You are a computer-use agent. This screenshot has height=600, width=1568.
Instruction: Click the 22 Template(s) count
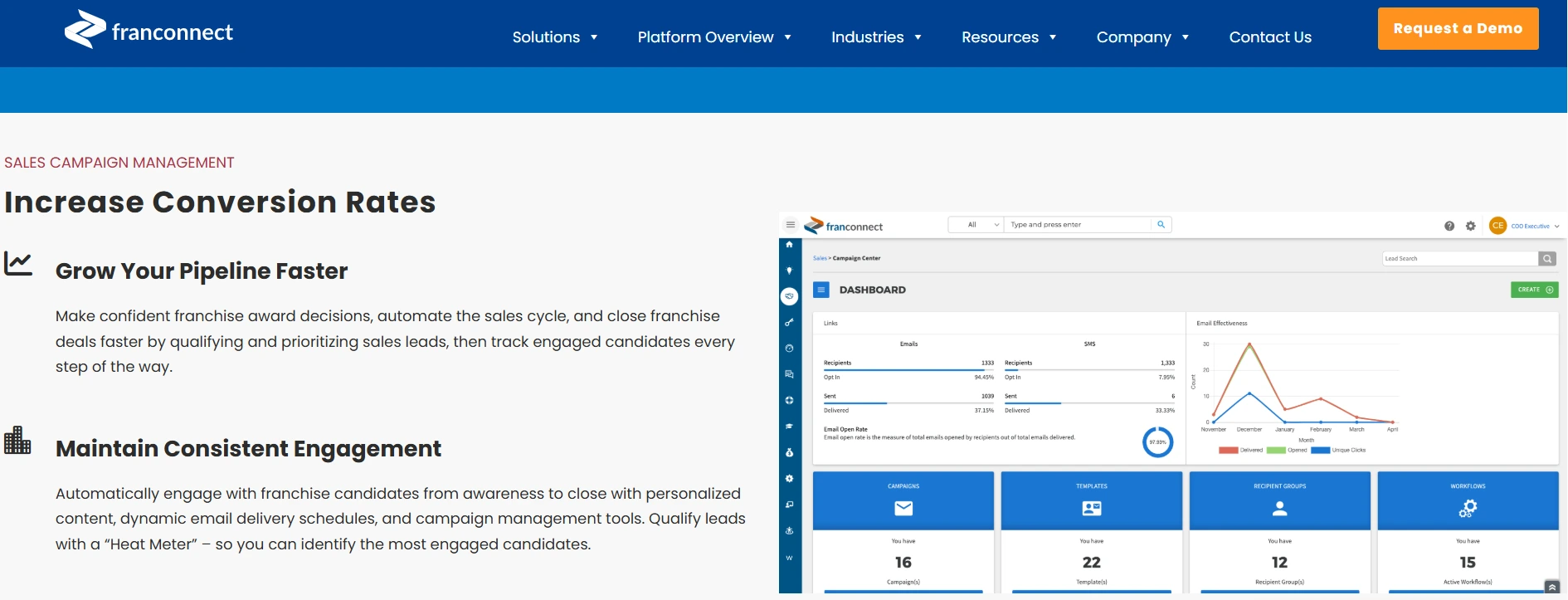click(x=1092, y=563)
